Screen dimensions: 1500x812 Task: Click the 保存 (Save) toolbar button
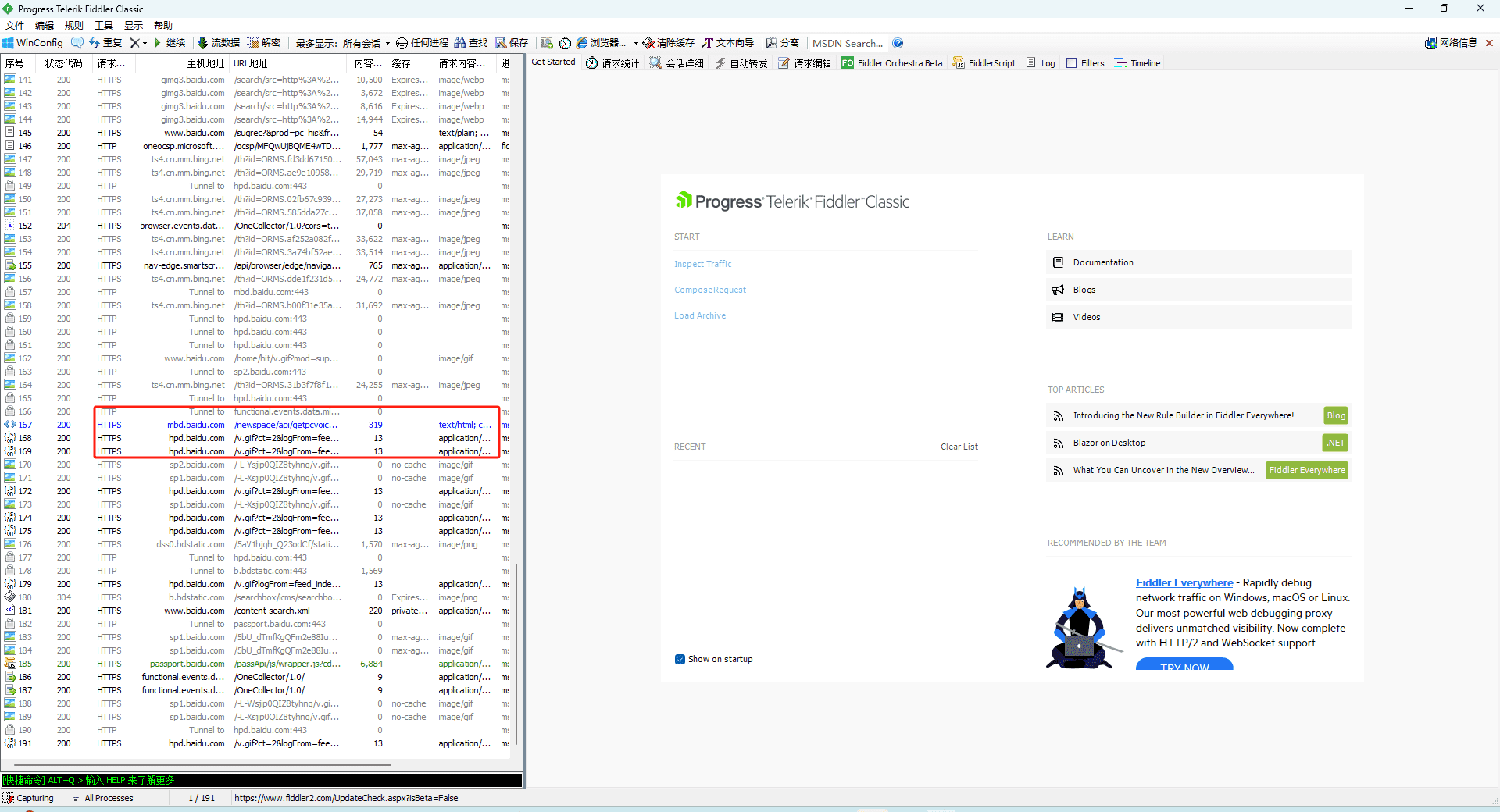512,43
